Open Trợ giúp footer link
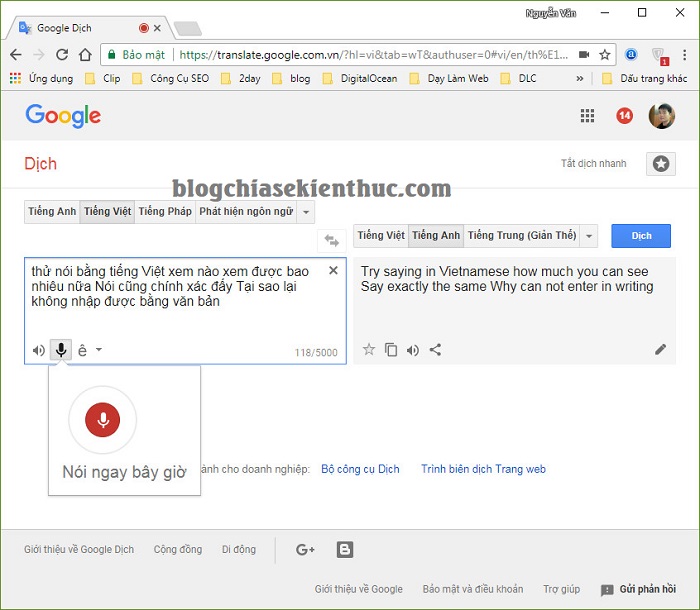 pos(562,589)
